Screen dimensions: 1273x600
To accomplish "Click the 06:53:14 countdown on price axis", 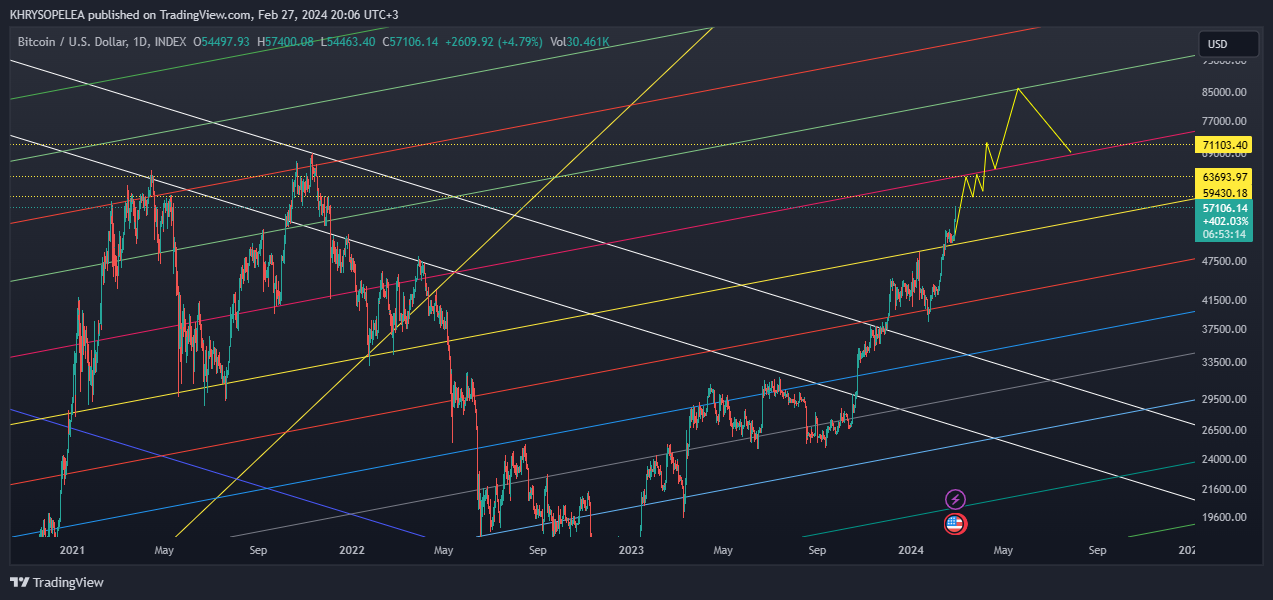I will click(x=1225, y=234).
